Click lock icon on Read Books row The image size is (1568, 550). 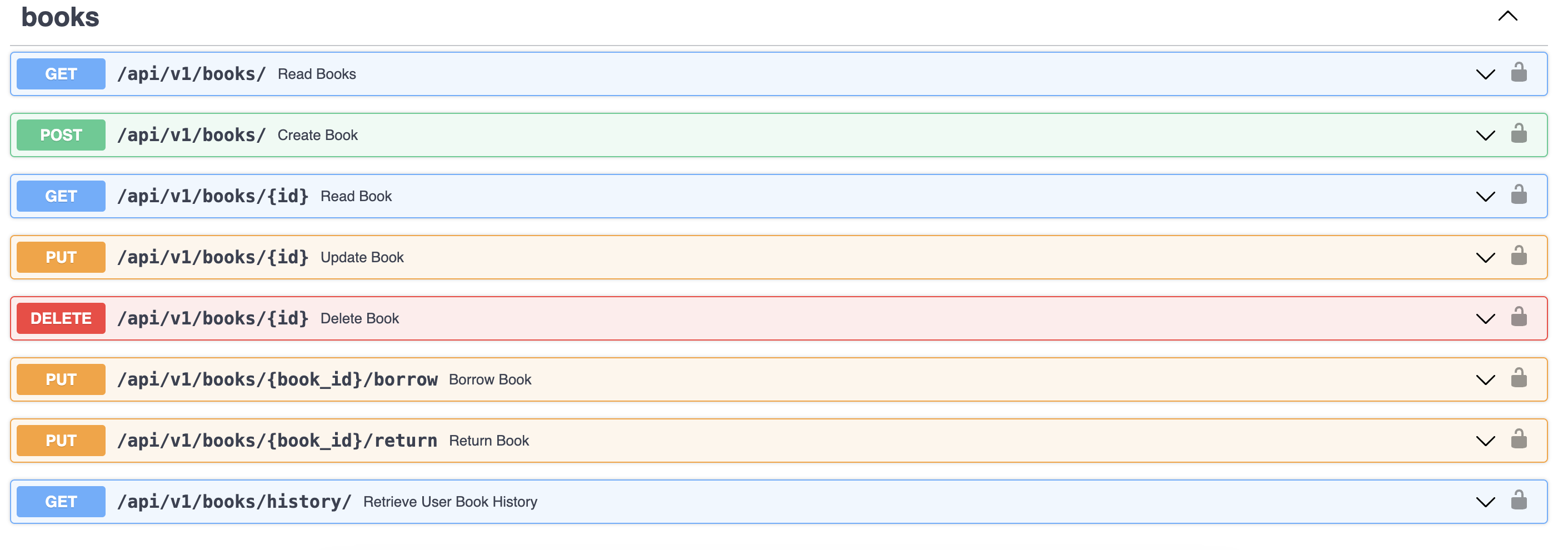coord(1519,72)
